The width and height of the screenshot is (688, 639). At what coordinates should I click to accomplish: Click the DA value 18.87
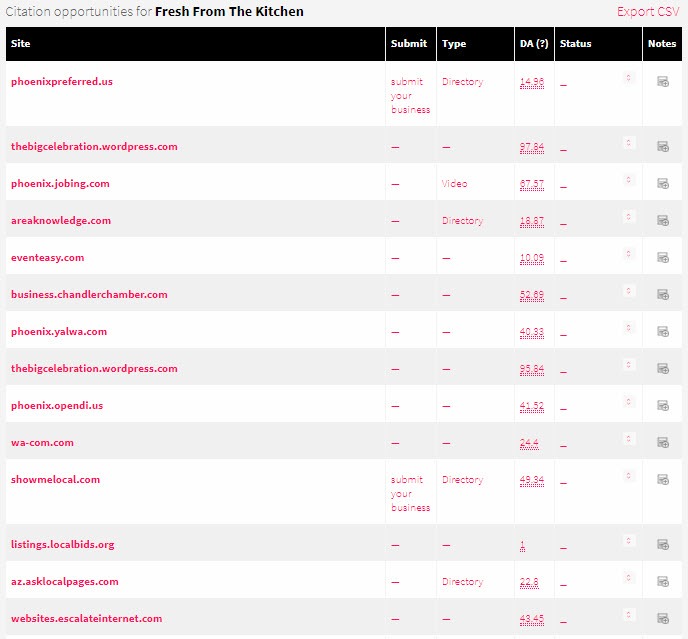[532, 221]
